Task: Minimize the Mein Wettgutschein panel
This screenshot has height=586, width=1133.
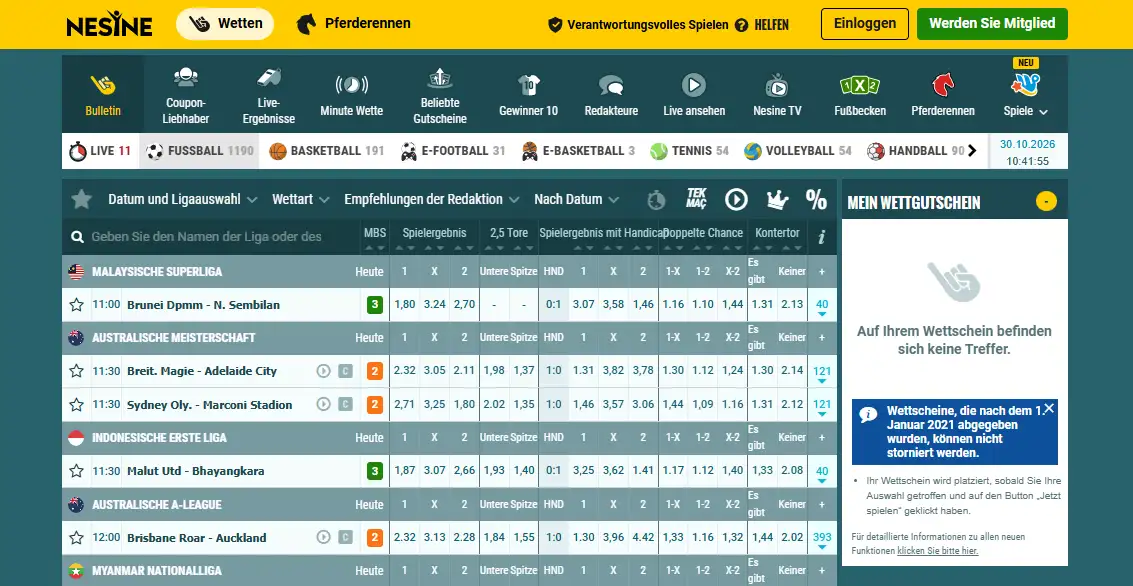Action: pyautogui.click(x=1046, y=201)
